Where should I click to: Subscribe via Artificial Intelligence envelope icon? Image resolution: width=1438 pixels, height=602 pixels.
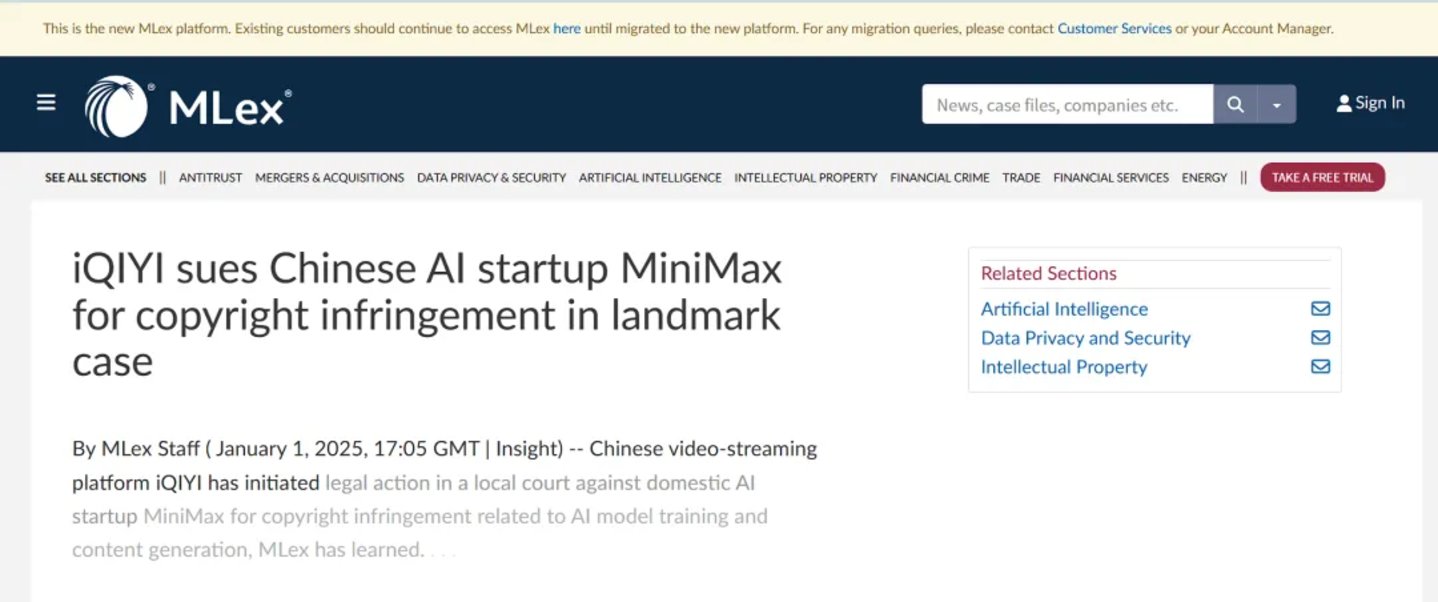tap(1320, 309)
